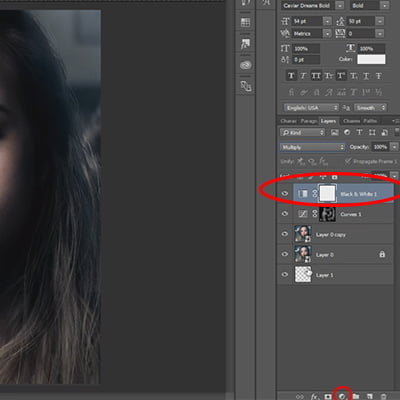Filter layers by pixel layers icon

coord(335,132)
